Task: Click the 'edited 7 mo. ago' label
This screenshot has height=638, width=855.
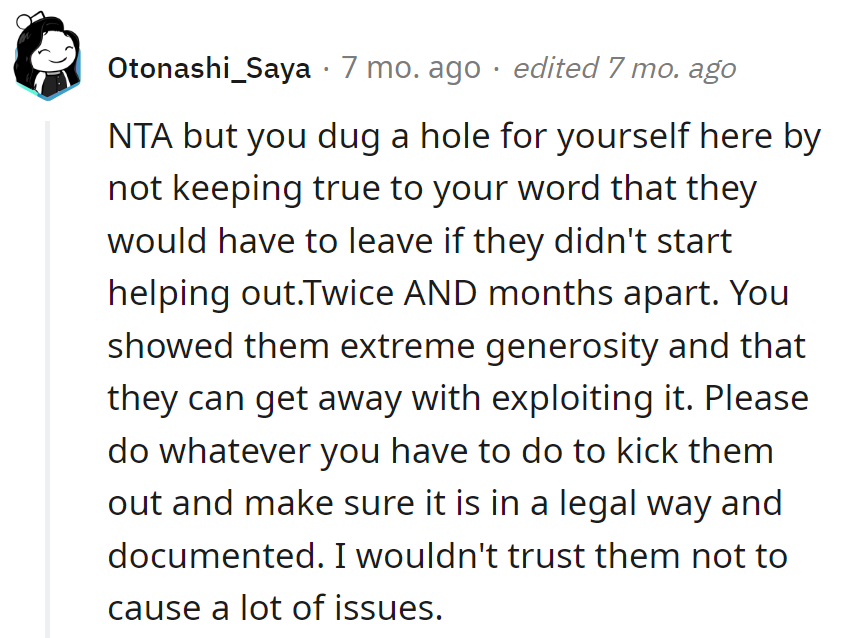Action: pos(624,68)
